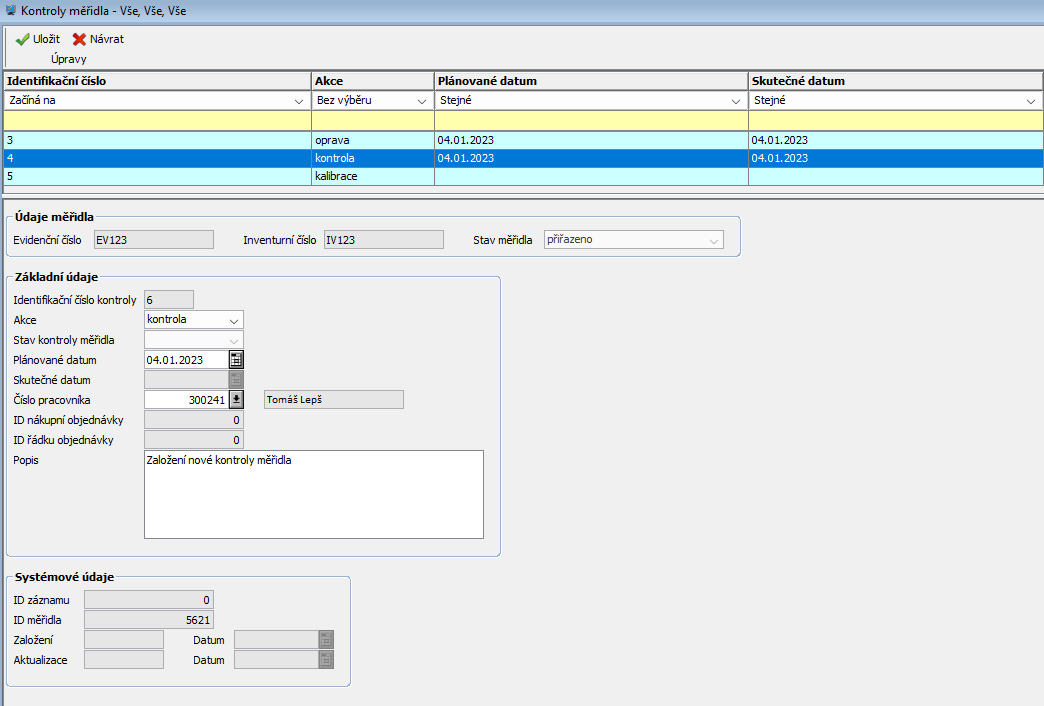The image size is (1044, 706).
Task: Expand Skutečné datum 'Stejné' filter dropdown
Action: pos(1031,101)
